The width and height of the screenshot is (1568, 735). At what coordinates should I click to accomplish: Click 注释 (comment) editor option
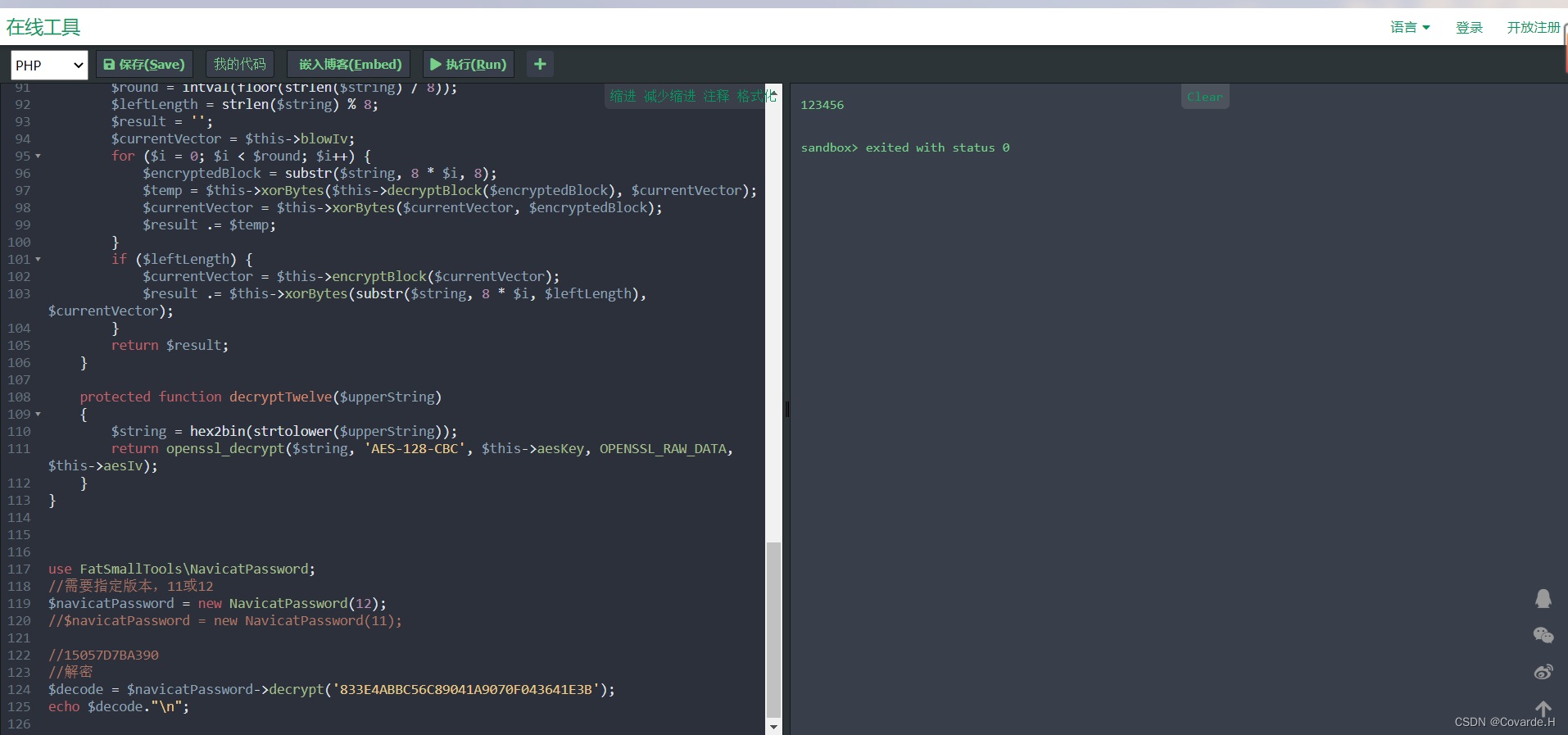(x=716, y=96)
